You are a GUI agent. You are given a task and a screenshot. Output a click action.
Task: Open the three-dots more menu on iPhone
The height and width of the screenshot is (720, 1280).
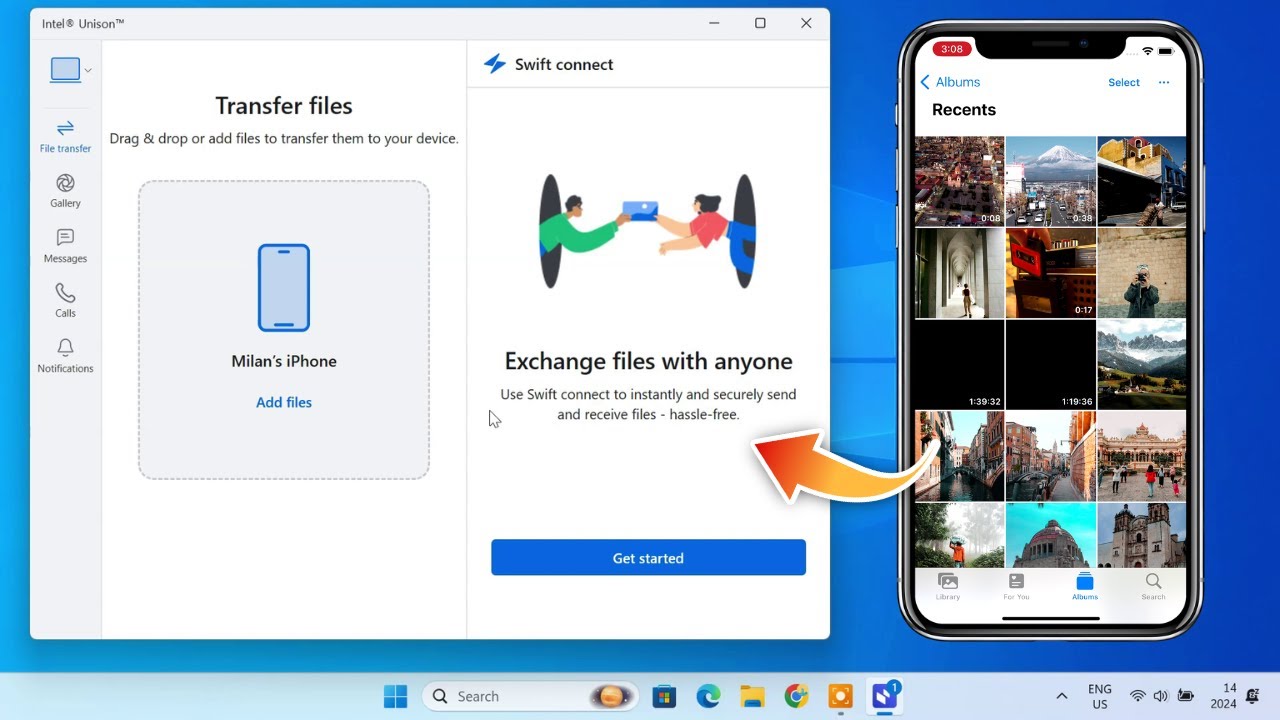pyautogui.click(x=1164, y=82)
